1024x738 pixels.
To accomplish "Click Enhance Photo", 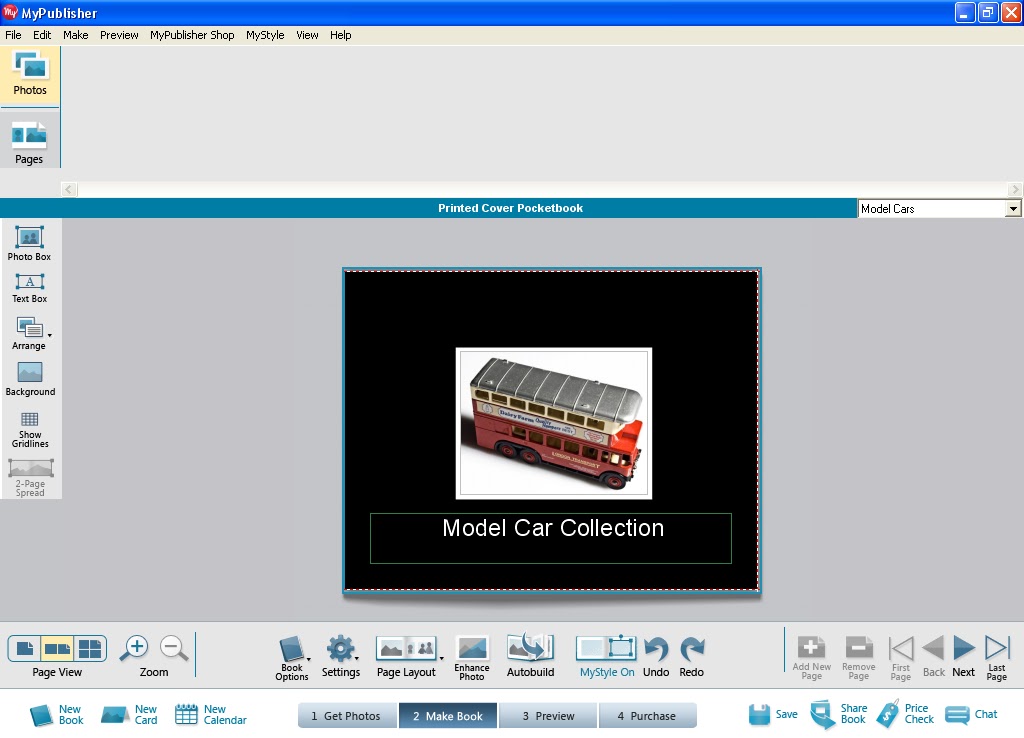I will (x=472, y=658).
